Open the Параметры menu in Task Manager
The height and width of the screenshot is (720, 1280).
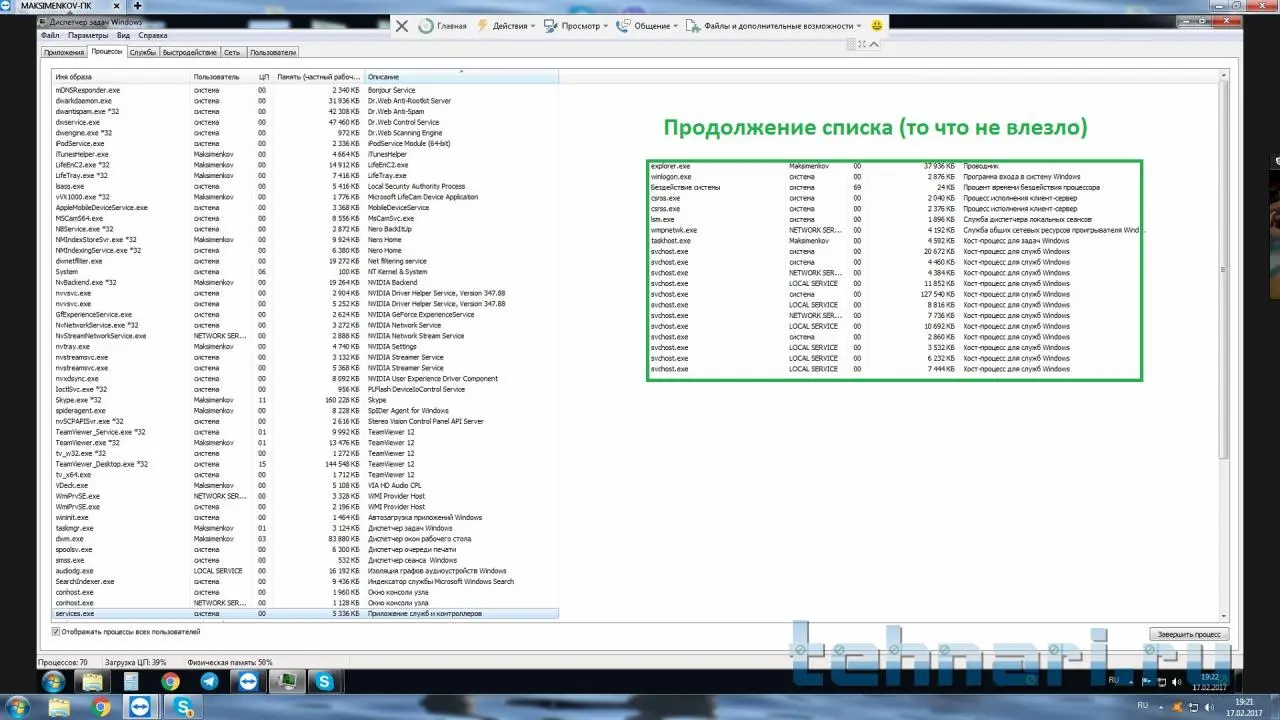88,36
